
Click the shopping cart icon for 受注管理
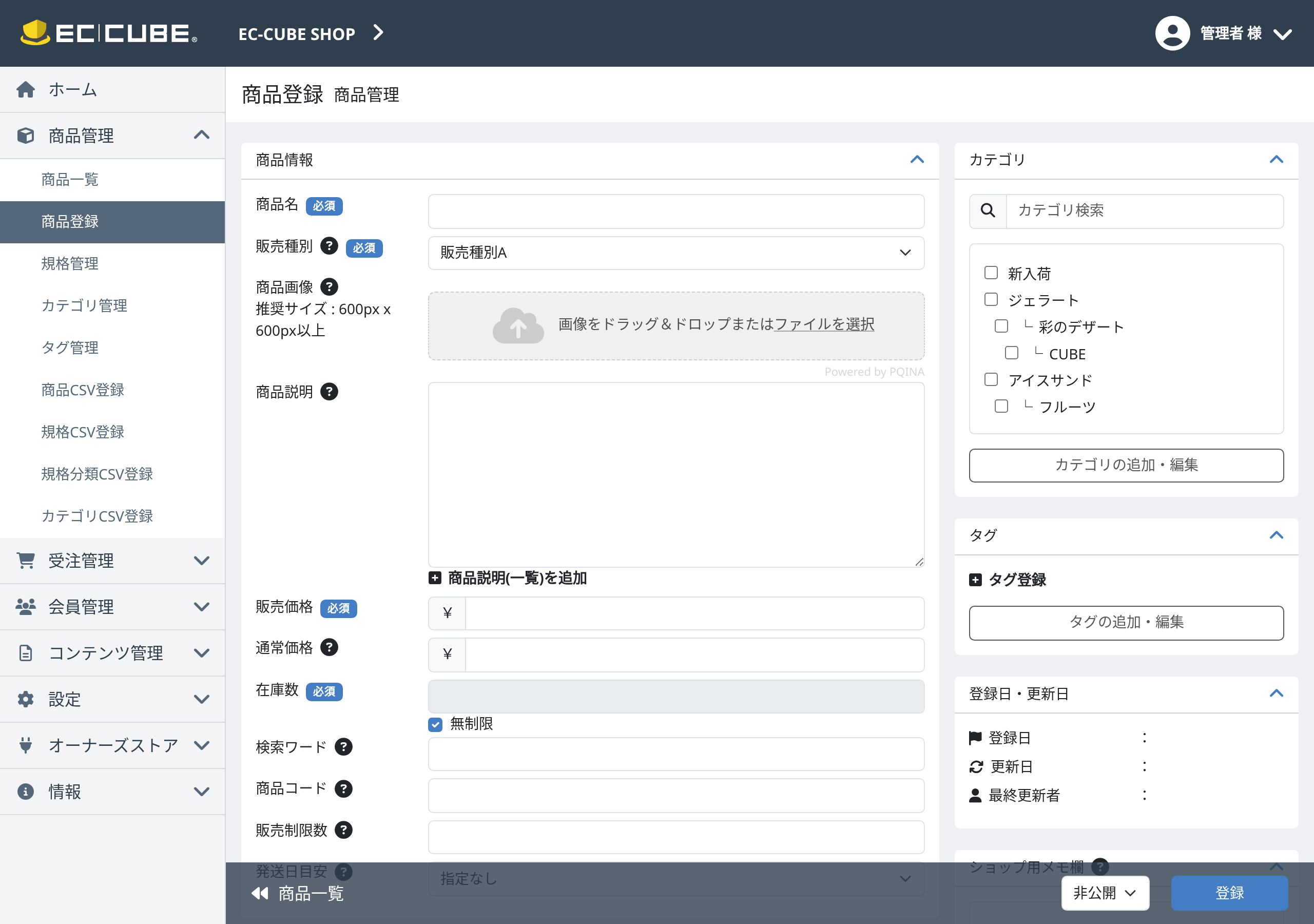pos(26,561)
